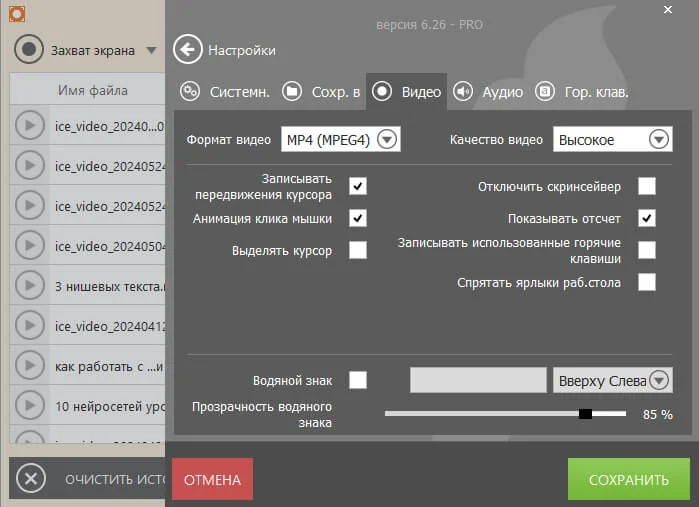699x507 pixels.
Task: Open the Качество видео Высокое dropdown
Action: [x=613, y=140]
